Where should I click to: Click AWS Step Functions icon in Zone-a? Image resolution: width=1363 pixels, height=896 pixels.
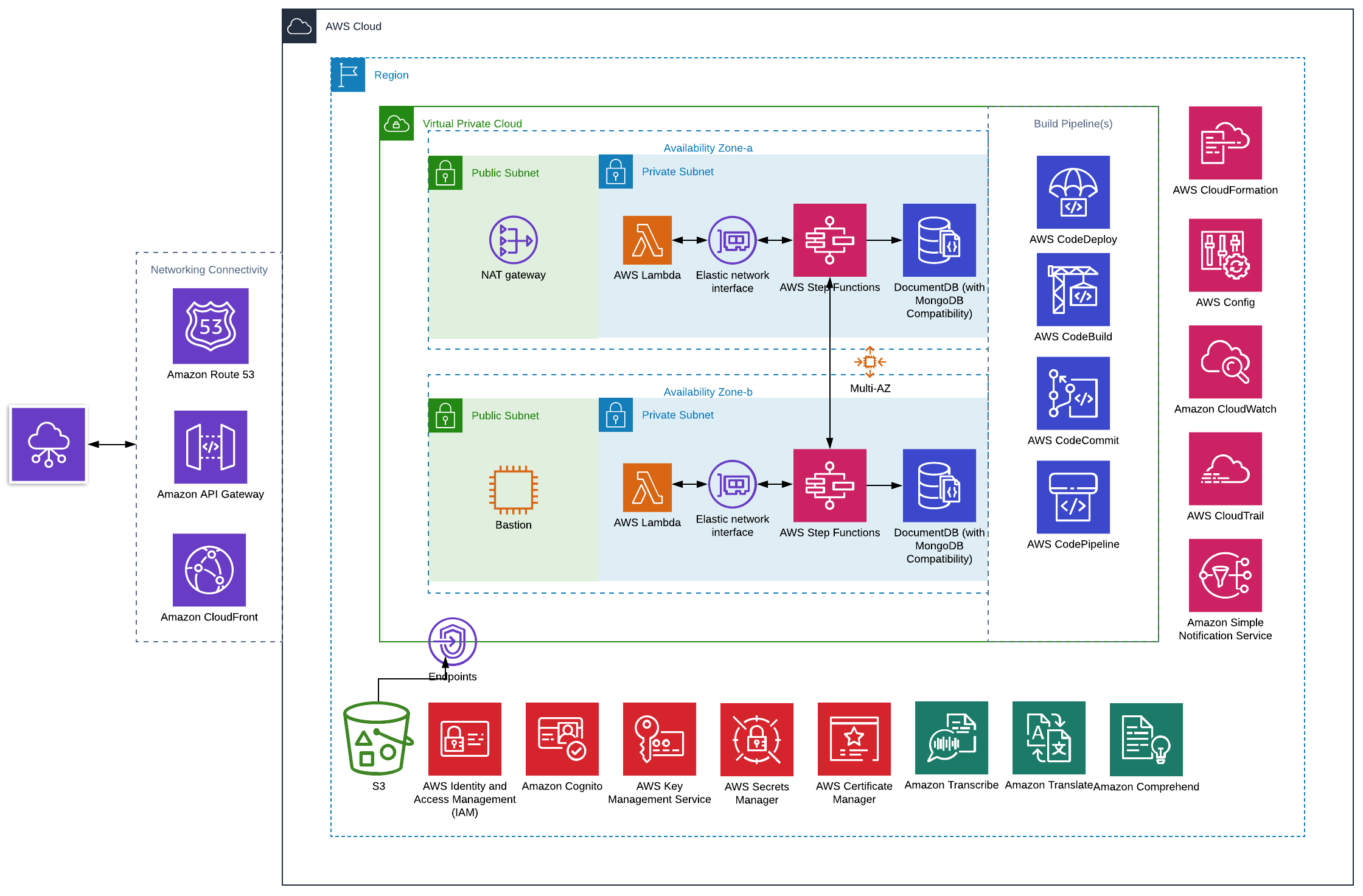830,240
